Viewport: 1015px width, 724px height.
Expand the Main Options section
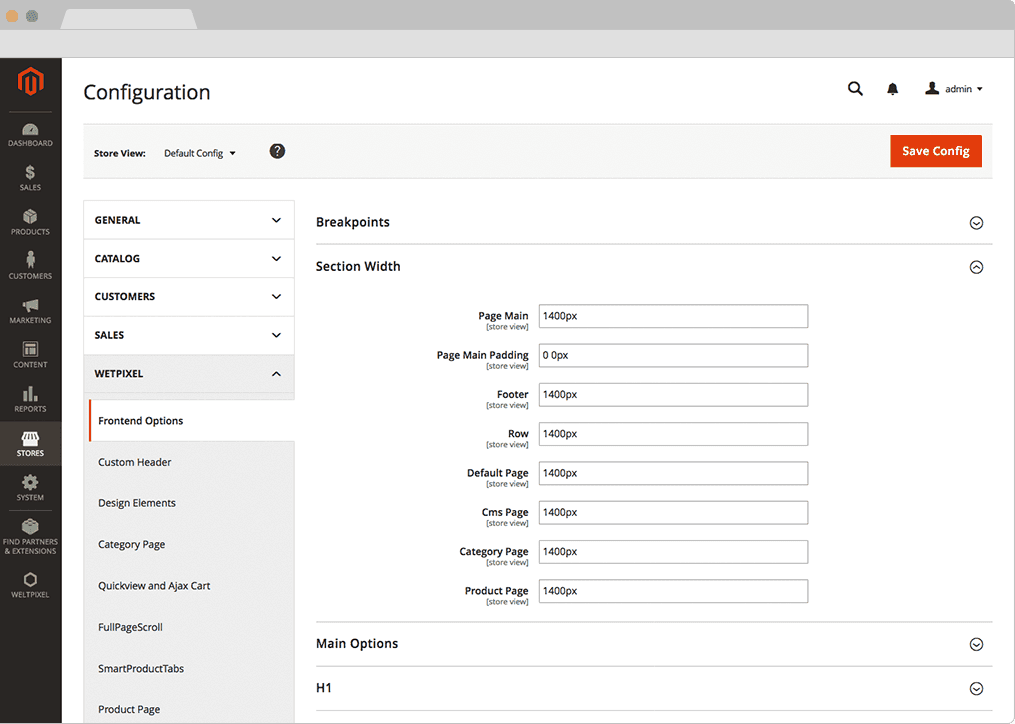tap(976, 644)
